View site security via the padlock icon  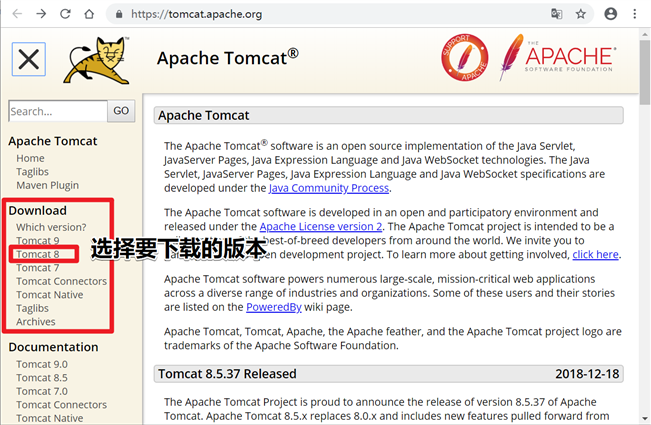pos(119,15)
